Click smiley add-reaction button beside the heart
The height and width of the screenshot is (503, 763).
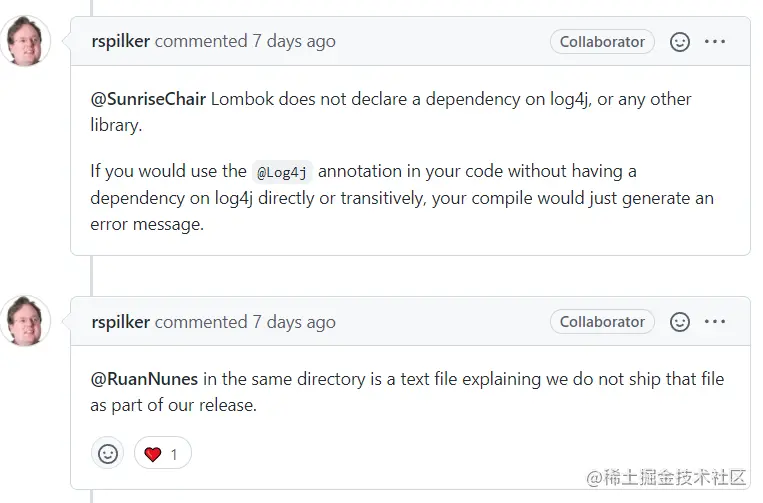[x=108, y=453]
